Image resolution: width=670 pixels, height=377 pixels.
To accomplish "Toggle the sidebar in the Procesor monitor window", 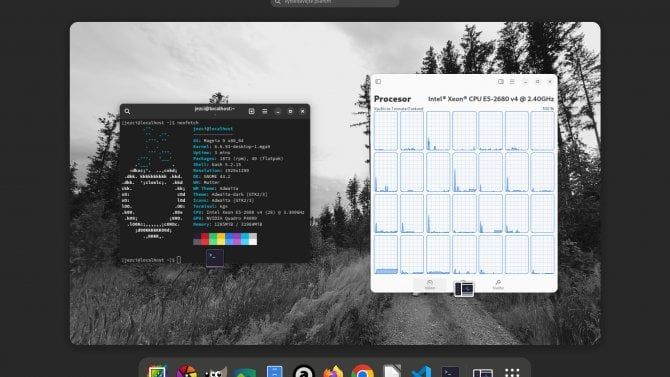I will (x=378, y=82).
